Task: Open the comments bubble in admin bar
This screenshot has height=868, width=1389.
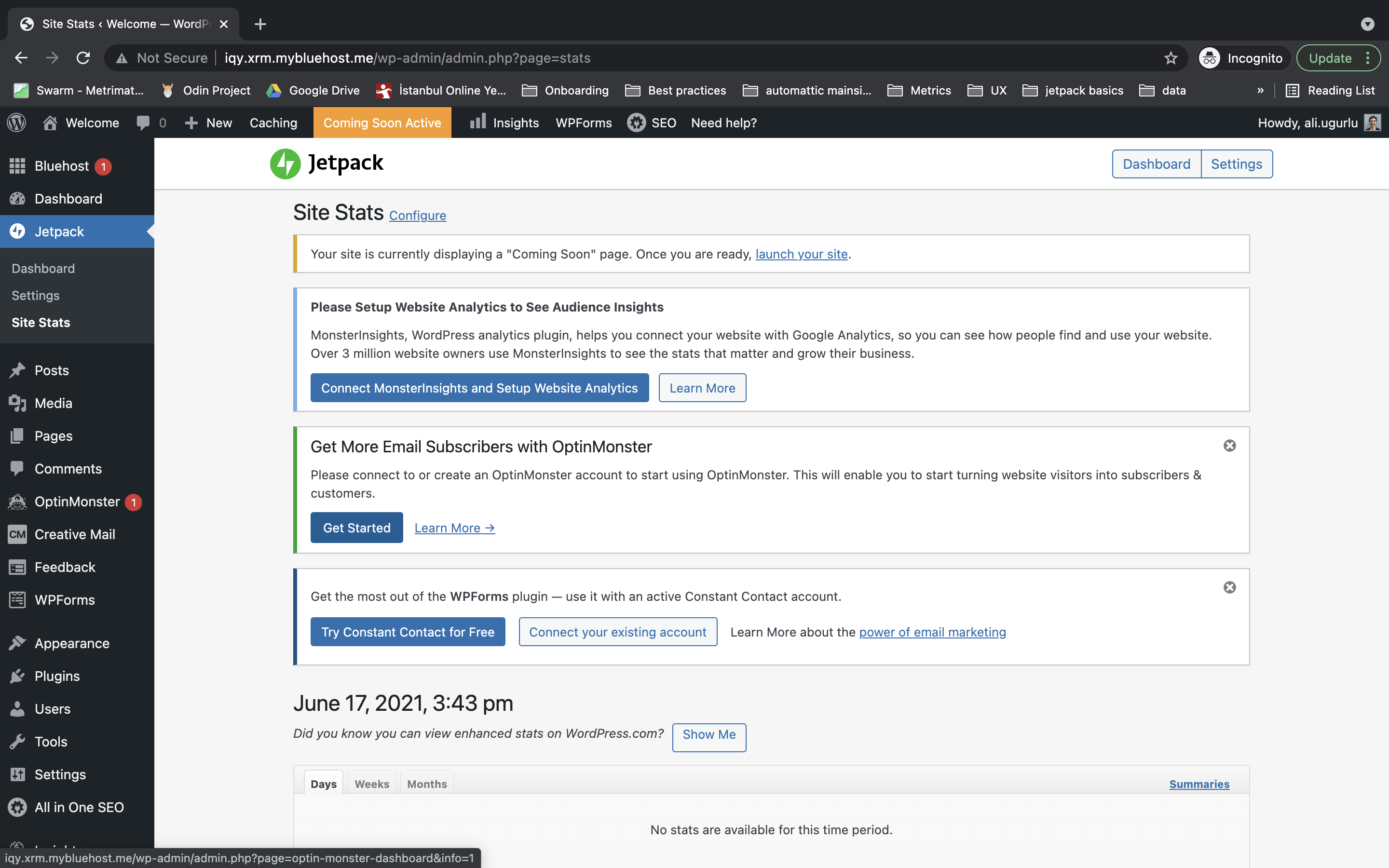Action: click(x=151, y=123)
